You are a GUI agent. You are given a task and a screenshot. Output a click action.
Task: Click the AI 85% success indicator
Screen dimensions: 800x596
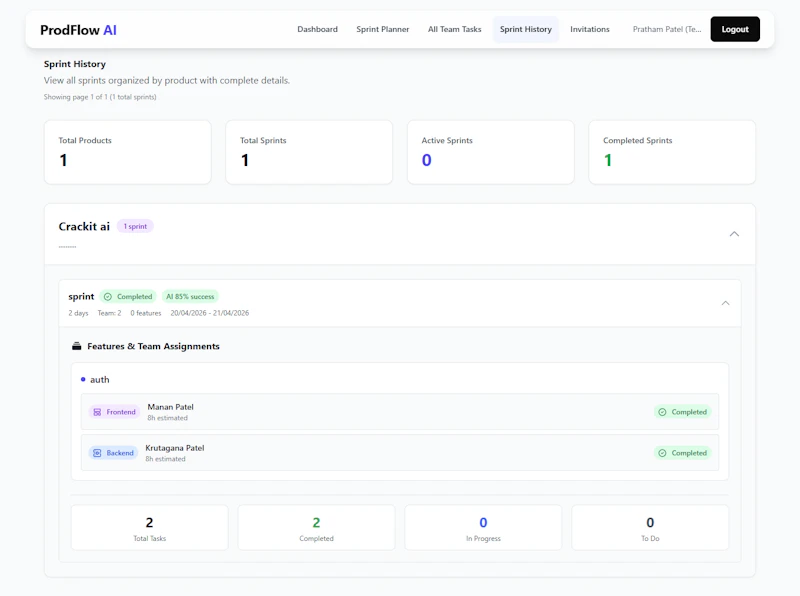190,297
